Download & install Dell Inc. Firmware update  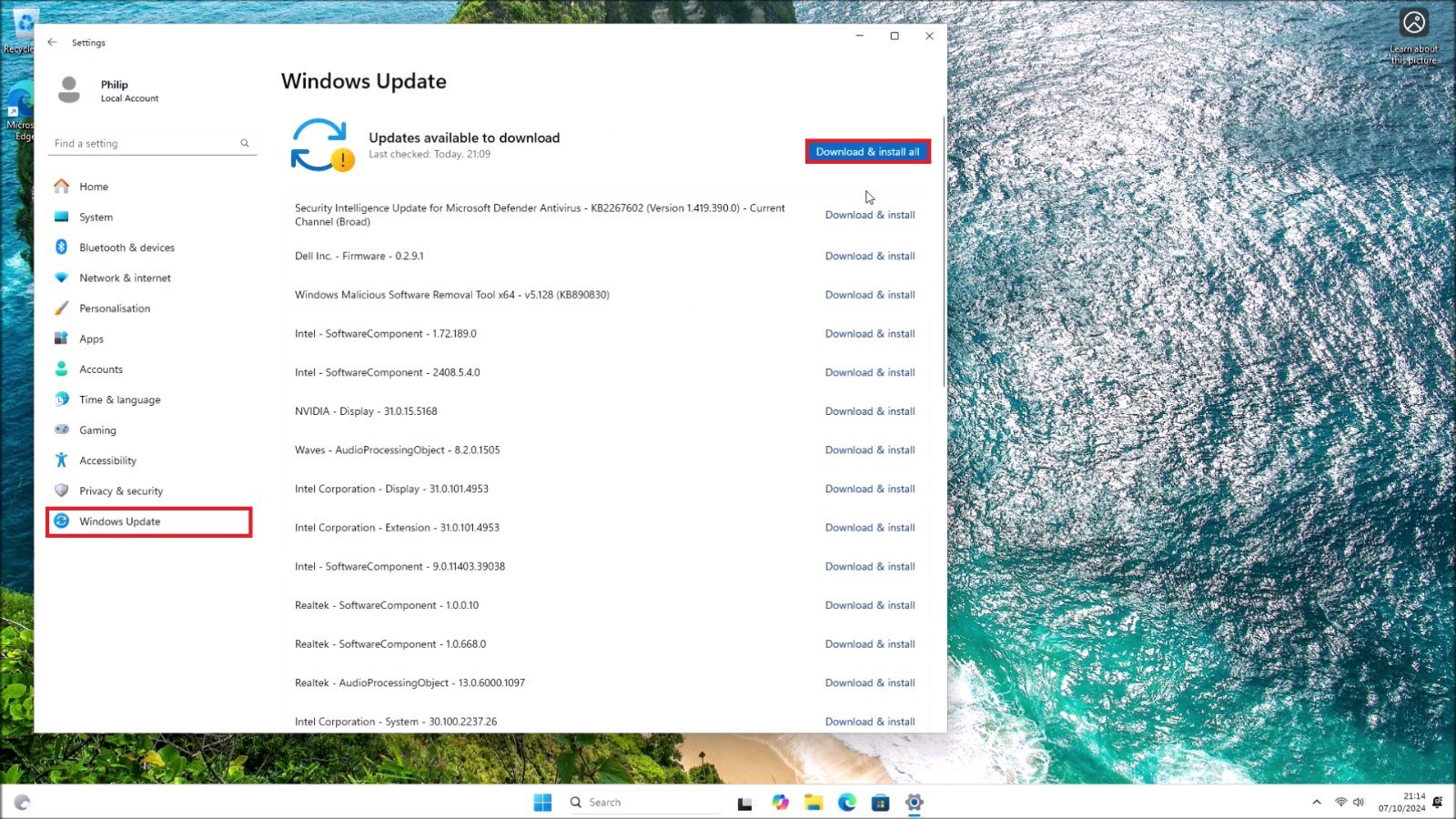(x=870, y=256)
